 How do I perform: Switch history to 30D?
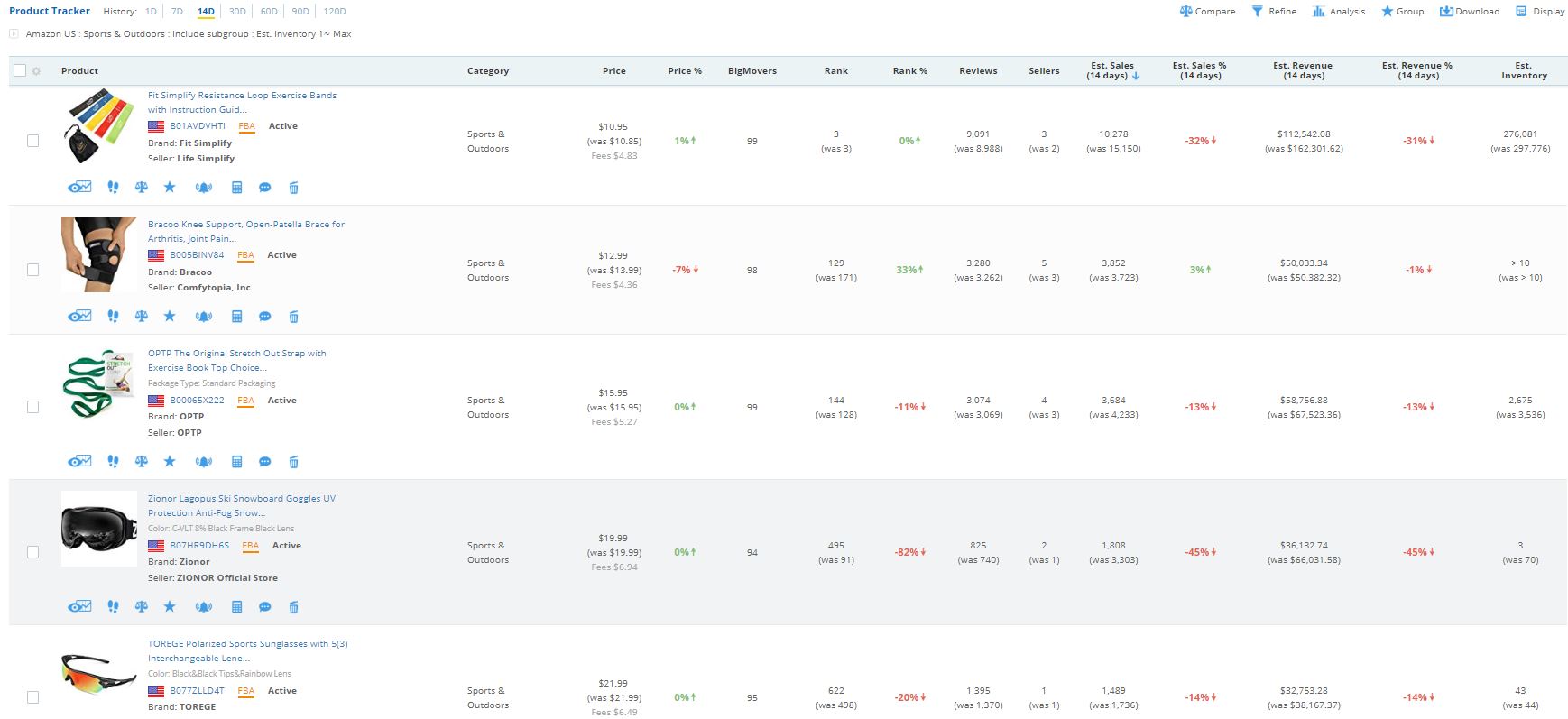[x=237, y=12]
